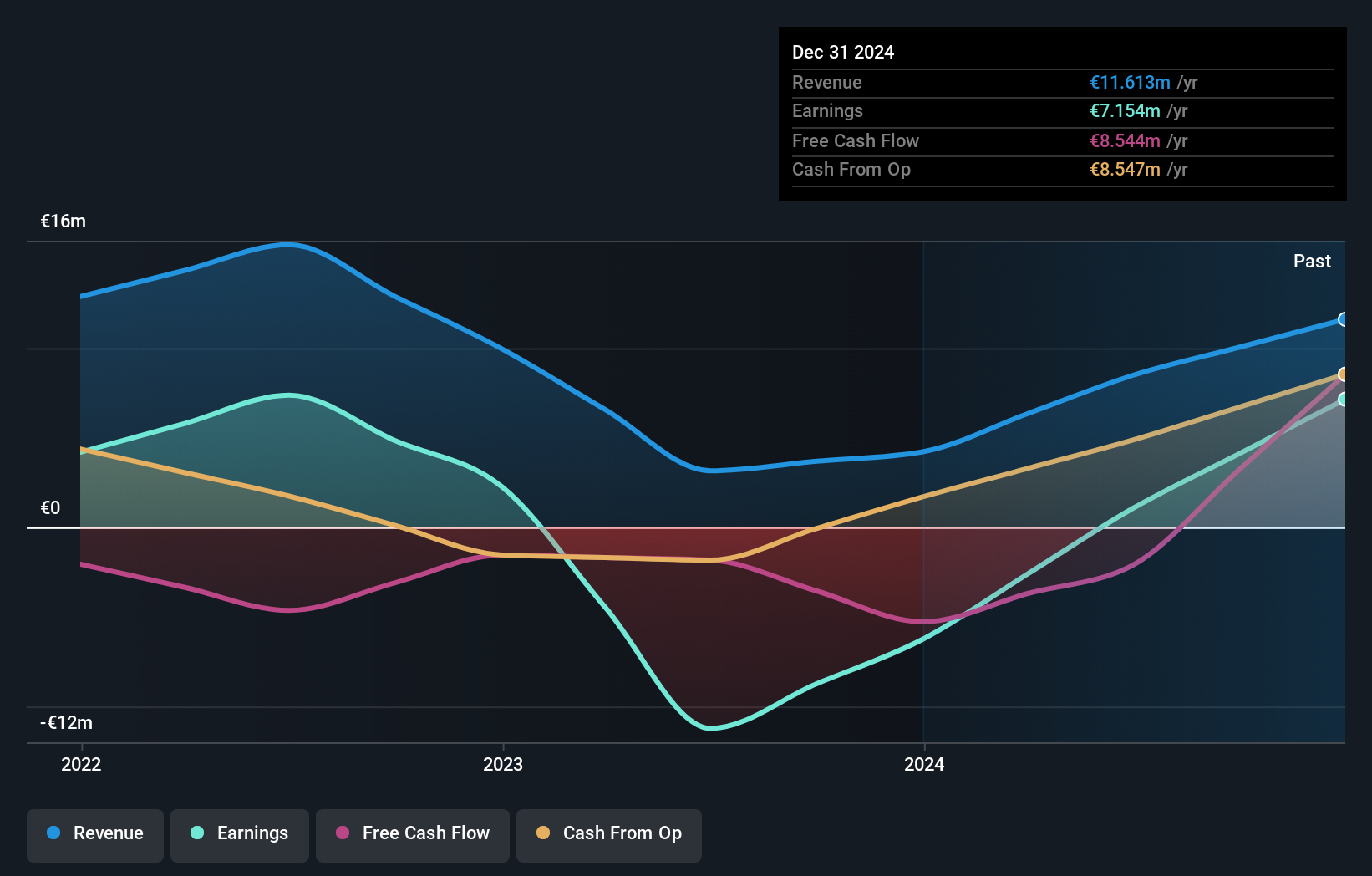
Task: Click the Cash From Op label in tooltip
Action: 851,170
